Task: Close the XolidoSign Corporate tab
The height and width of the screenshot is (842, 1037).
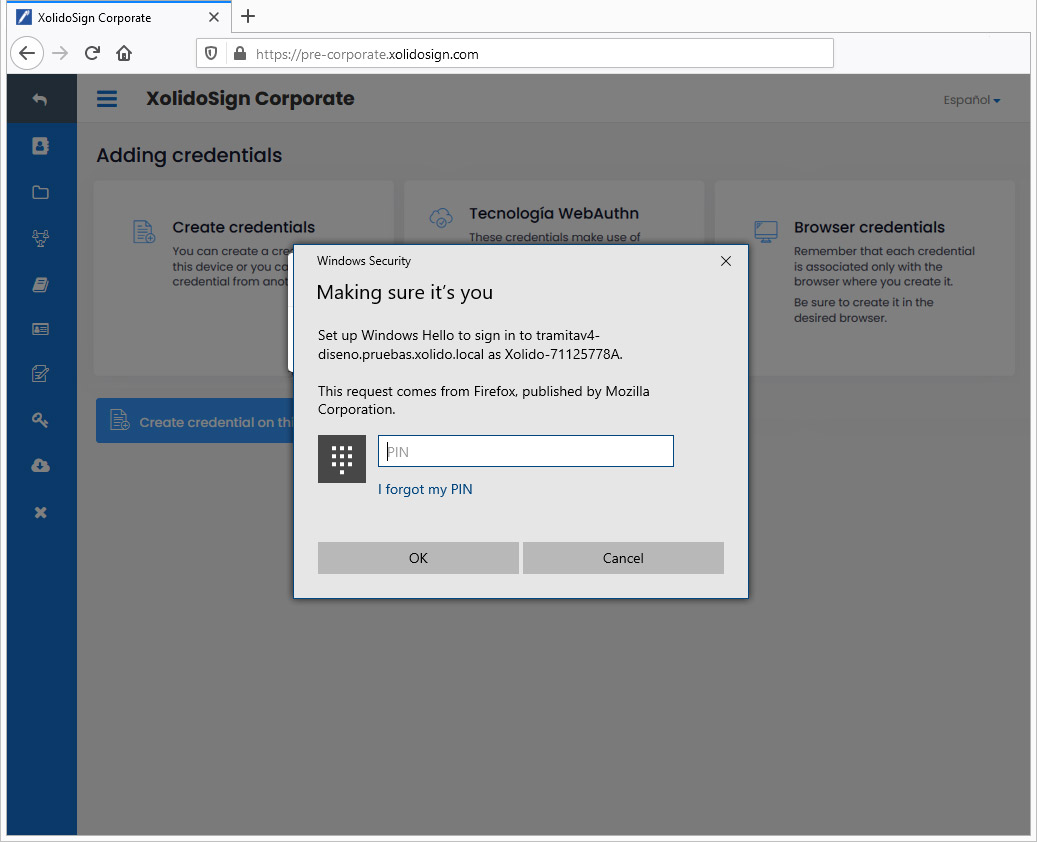Action: coord(214,17)
